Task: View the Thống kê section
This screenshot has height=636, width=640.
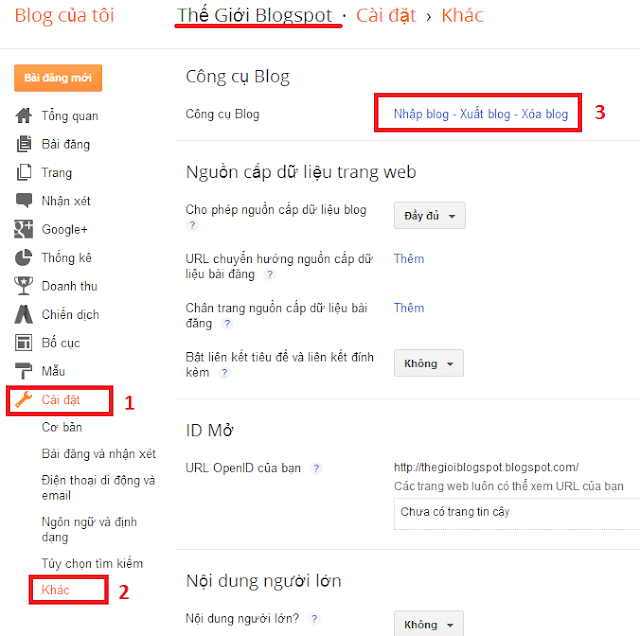Action: 67,258
